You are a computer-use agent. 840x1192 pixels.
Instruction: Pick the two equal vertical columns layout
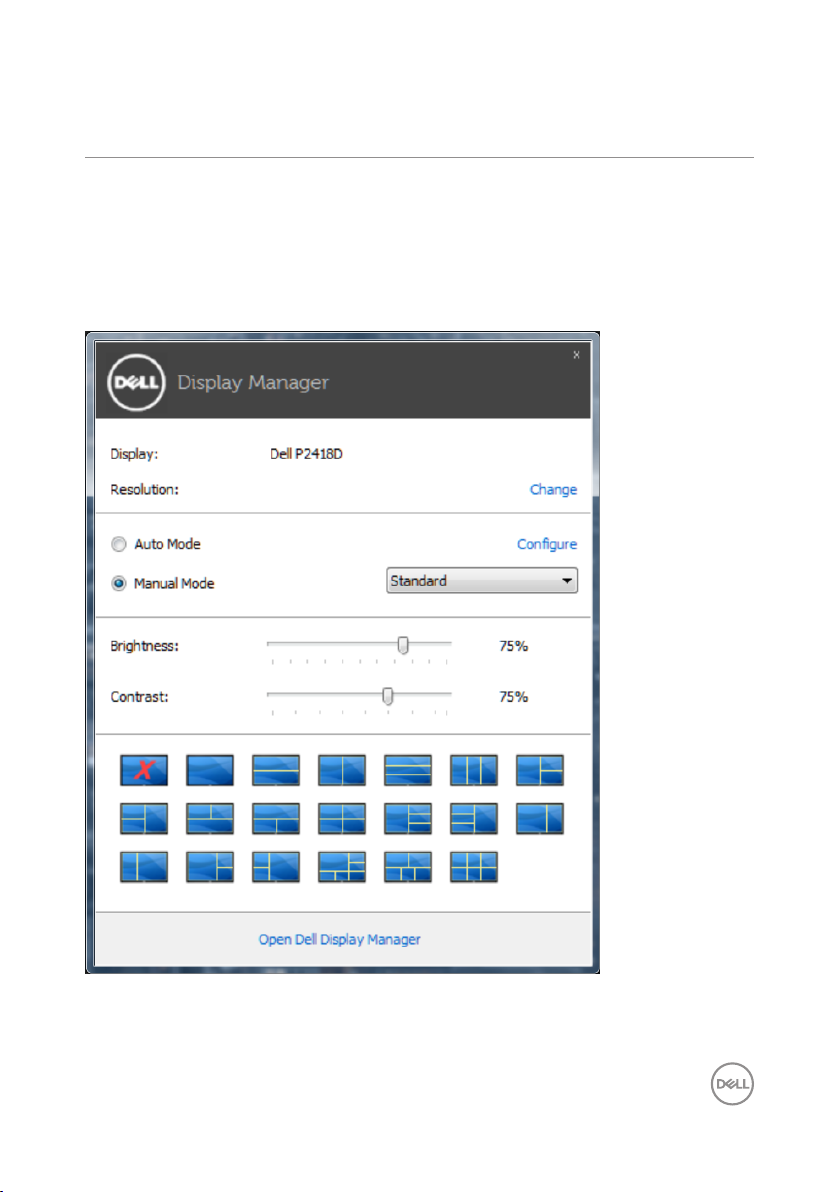[342, 769]
